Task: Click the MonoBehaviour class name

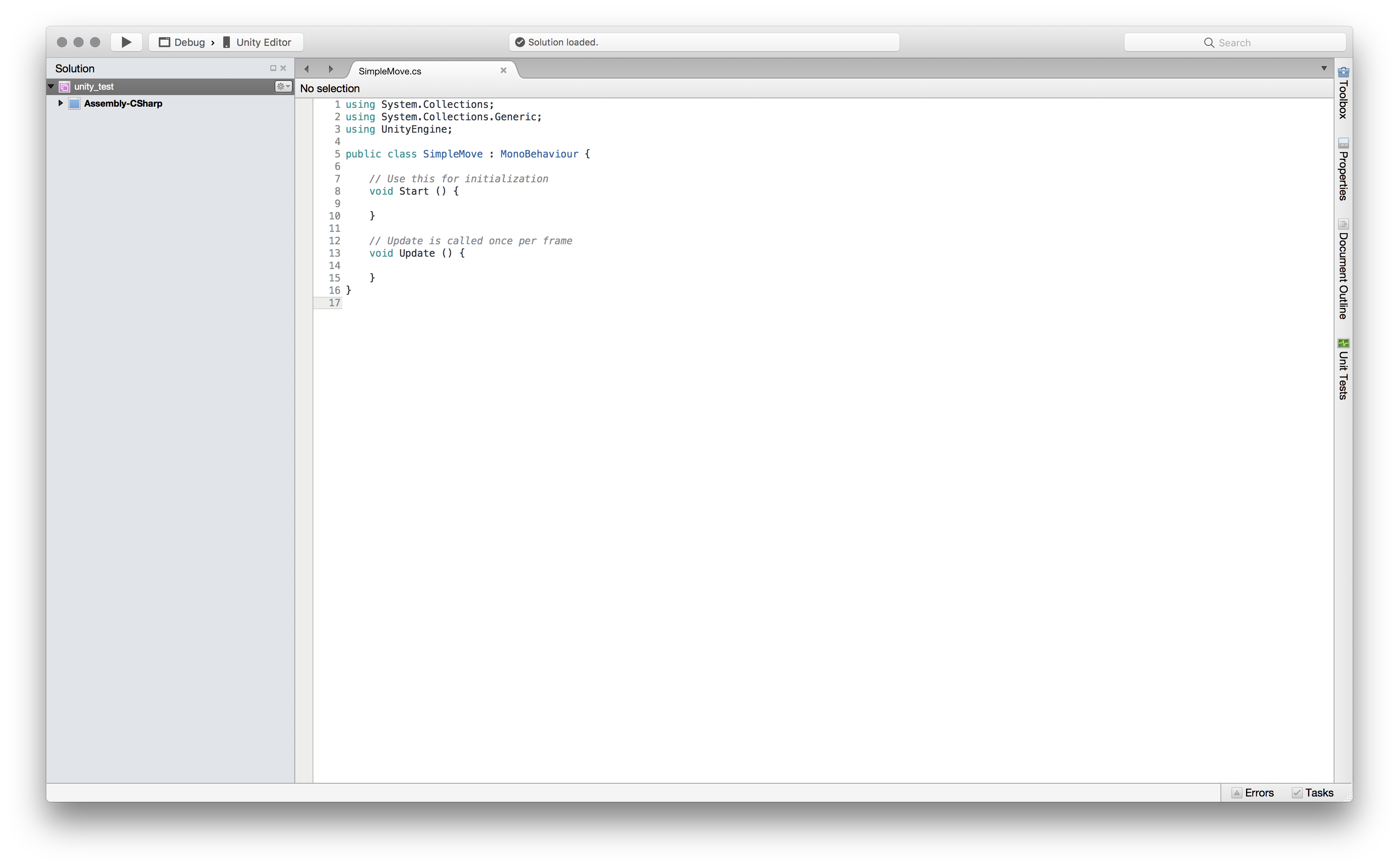Action: [538, 154]
